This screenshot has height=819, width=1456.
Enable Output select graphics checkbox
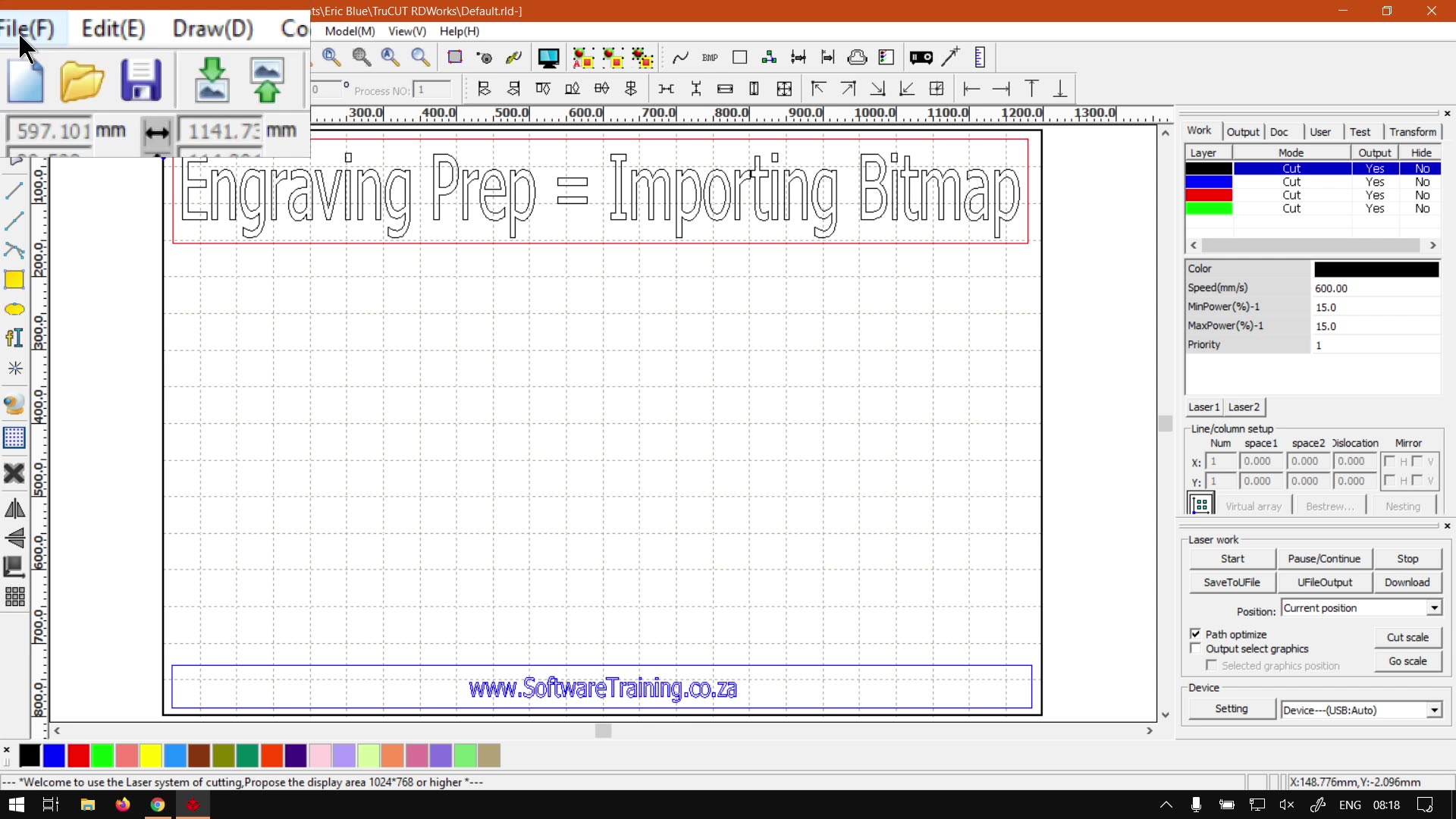1196,649
